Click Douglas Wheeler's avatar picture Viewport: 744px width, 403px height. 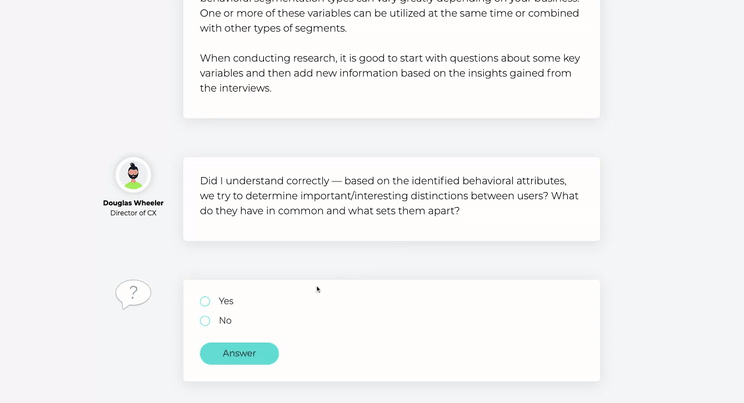[x=133, y=175]
